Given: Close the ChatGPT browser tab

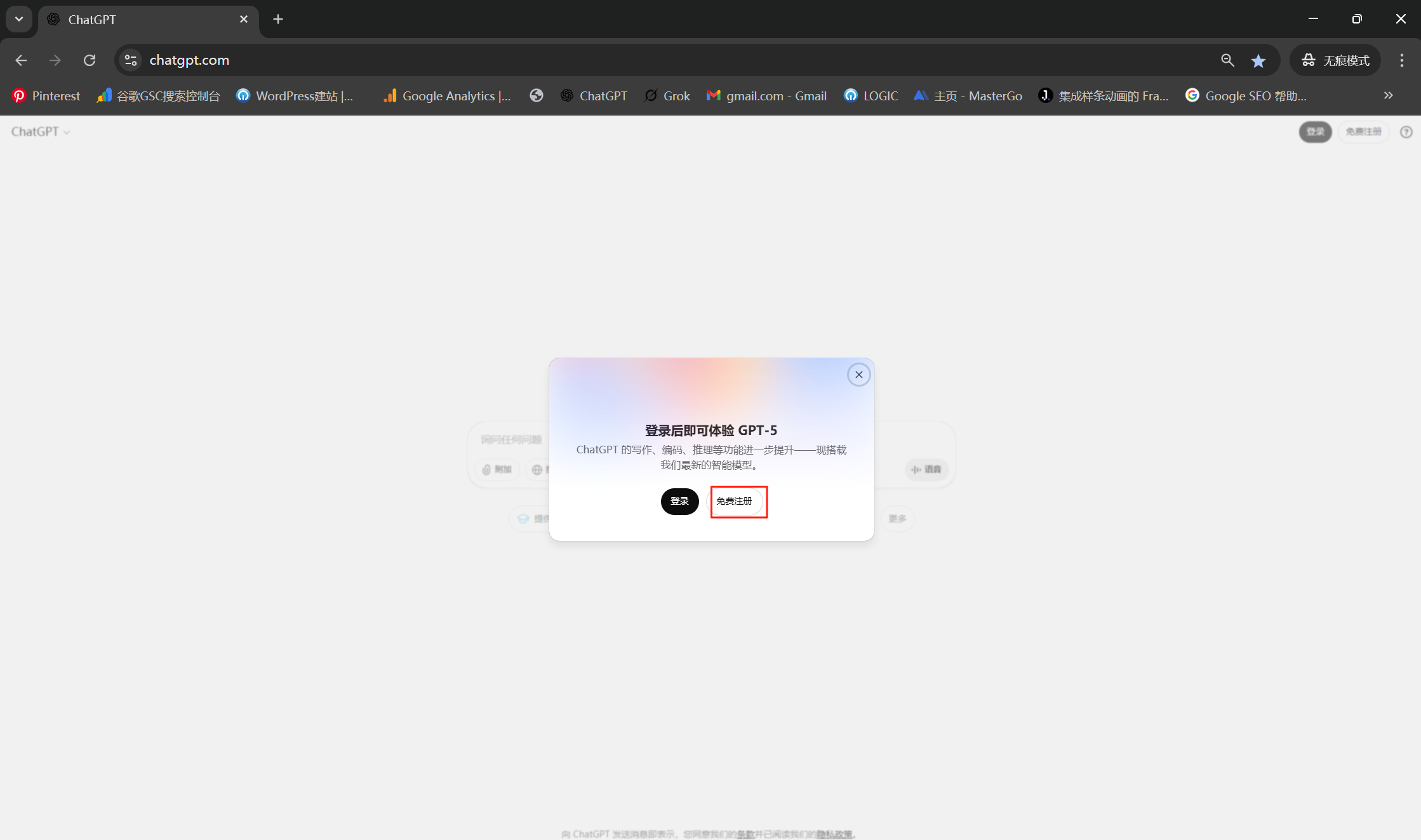Looking at the screenshot, I should 244,20.
